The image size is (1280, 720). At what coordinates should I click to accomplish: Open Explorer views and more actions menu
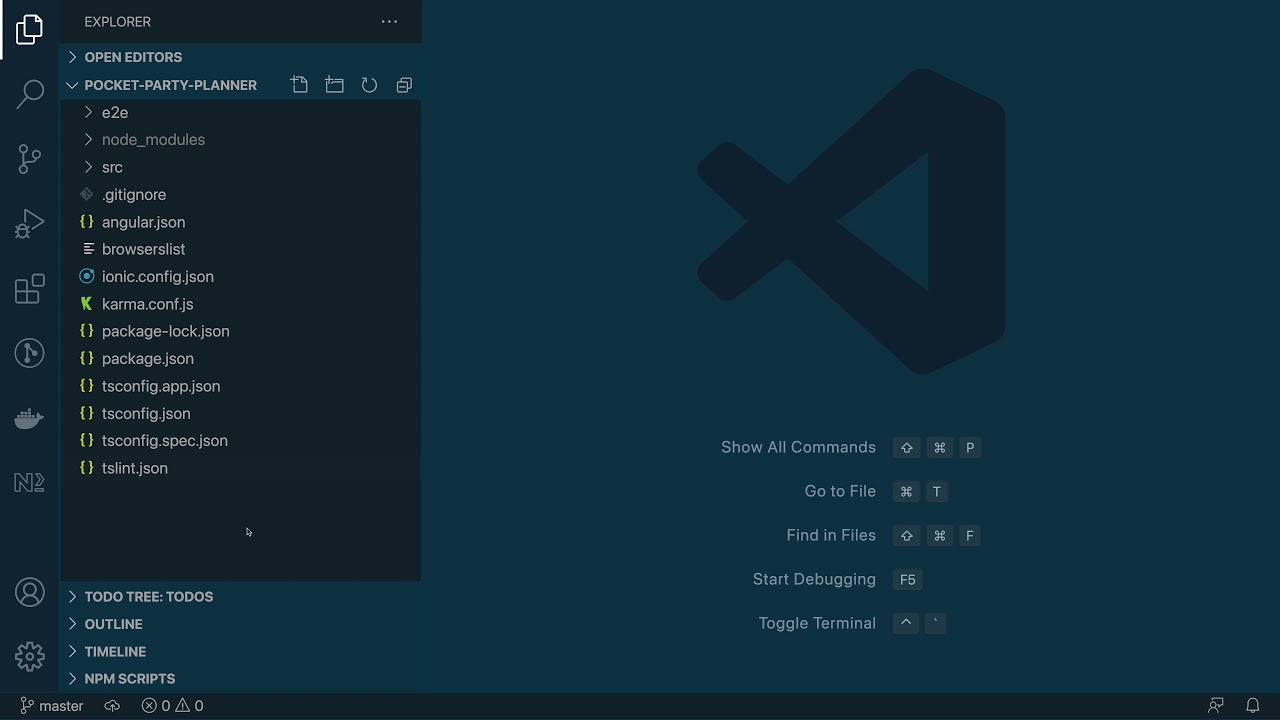[x=389, y=21]
